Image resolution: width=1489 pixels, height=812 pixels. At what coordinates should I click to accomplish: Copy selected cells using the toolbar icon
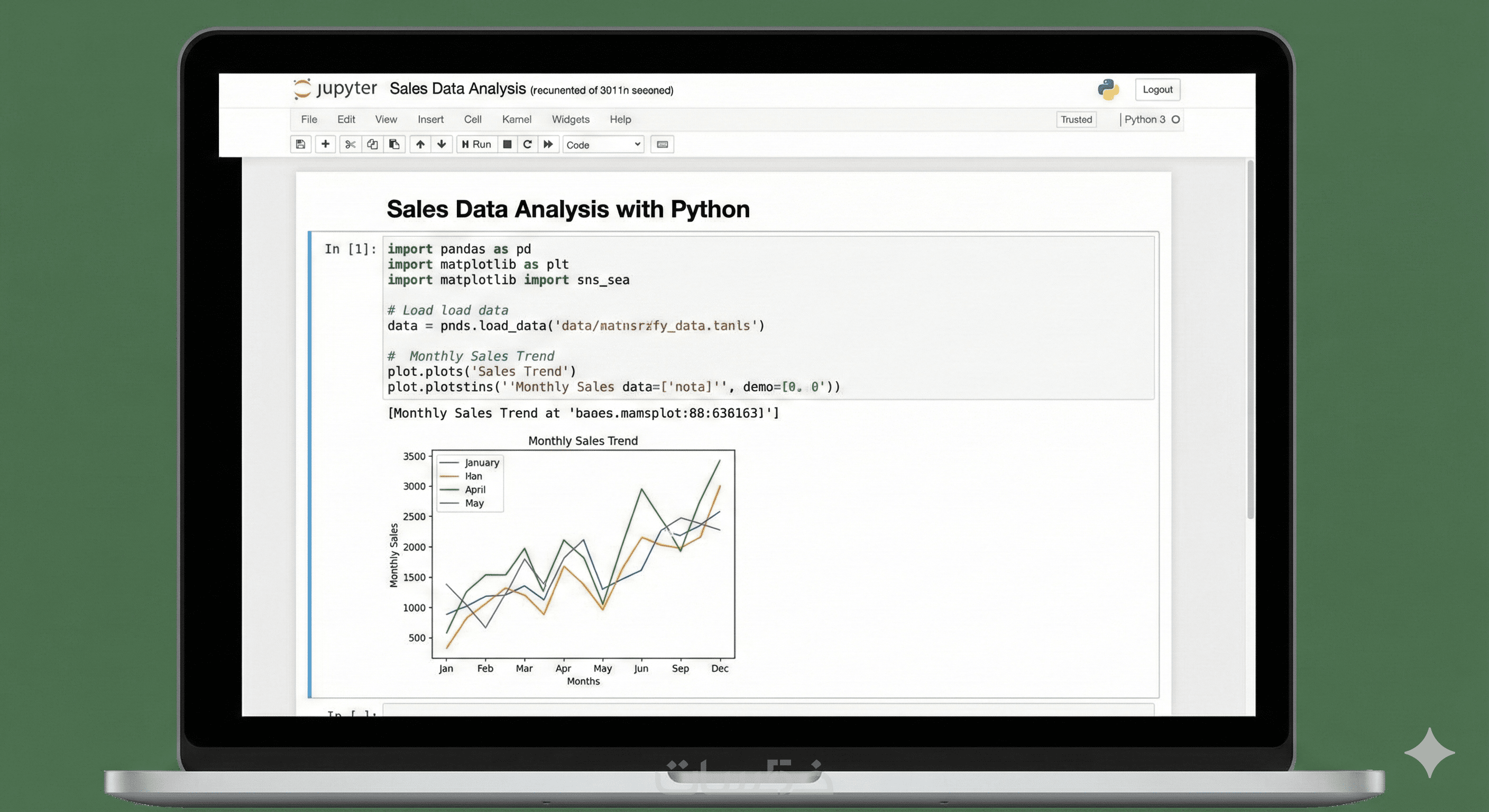tap(372, 144)
